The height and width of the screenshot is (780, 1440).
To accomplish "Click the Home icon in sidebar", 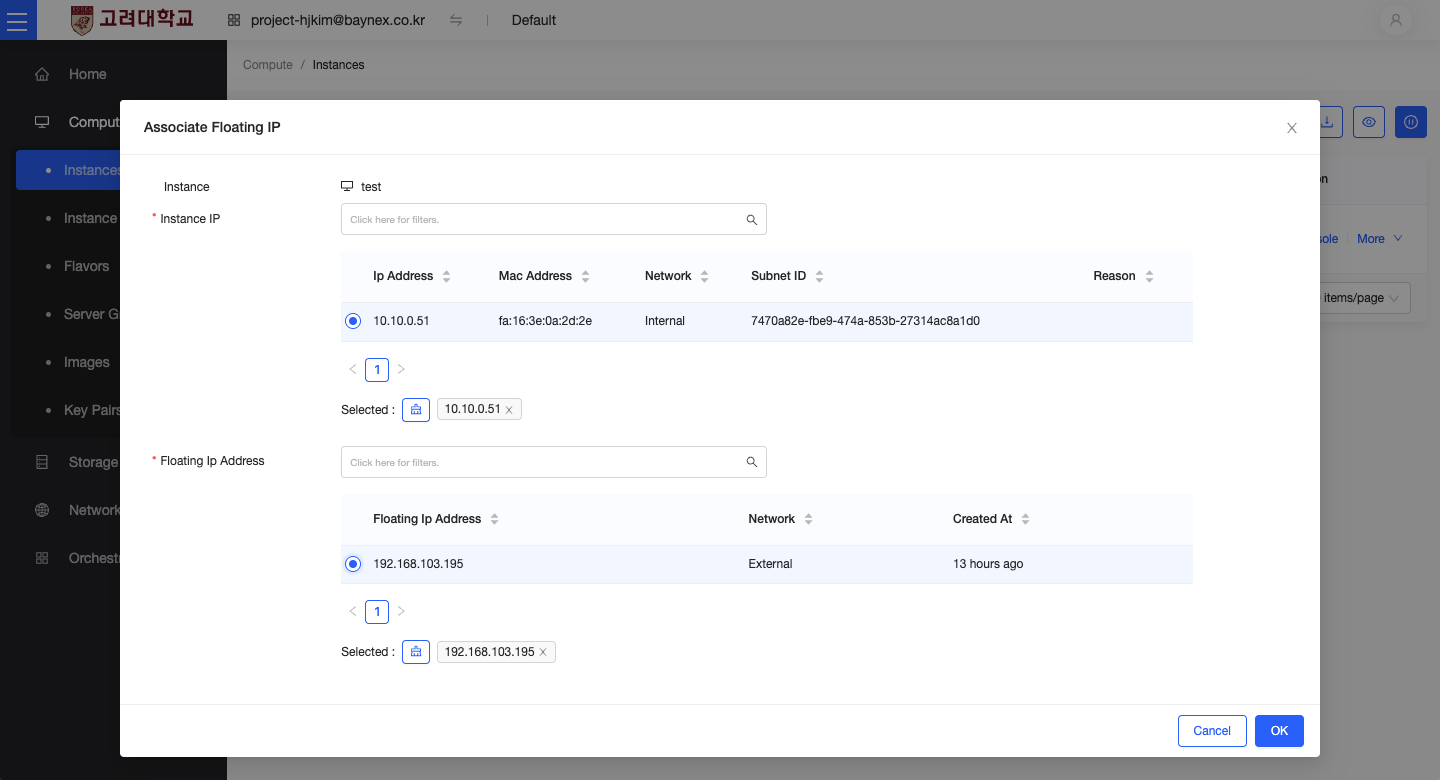I will pos(42,74).
